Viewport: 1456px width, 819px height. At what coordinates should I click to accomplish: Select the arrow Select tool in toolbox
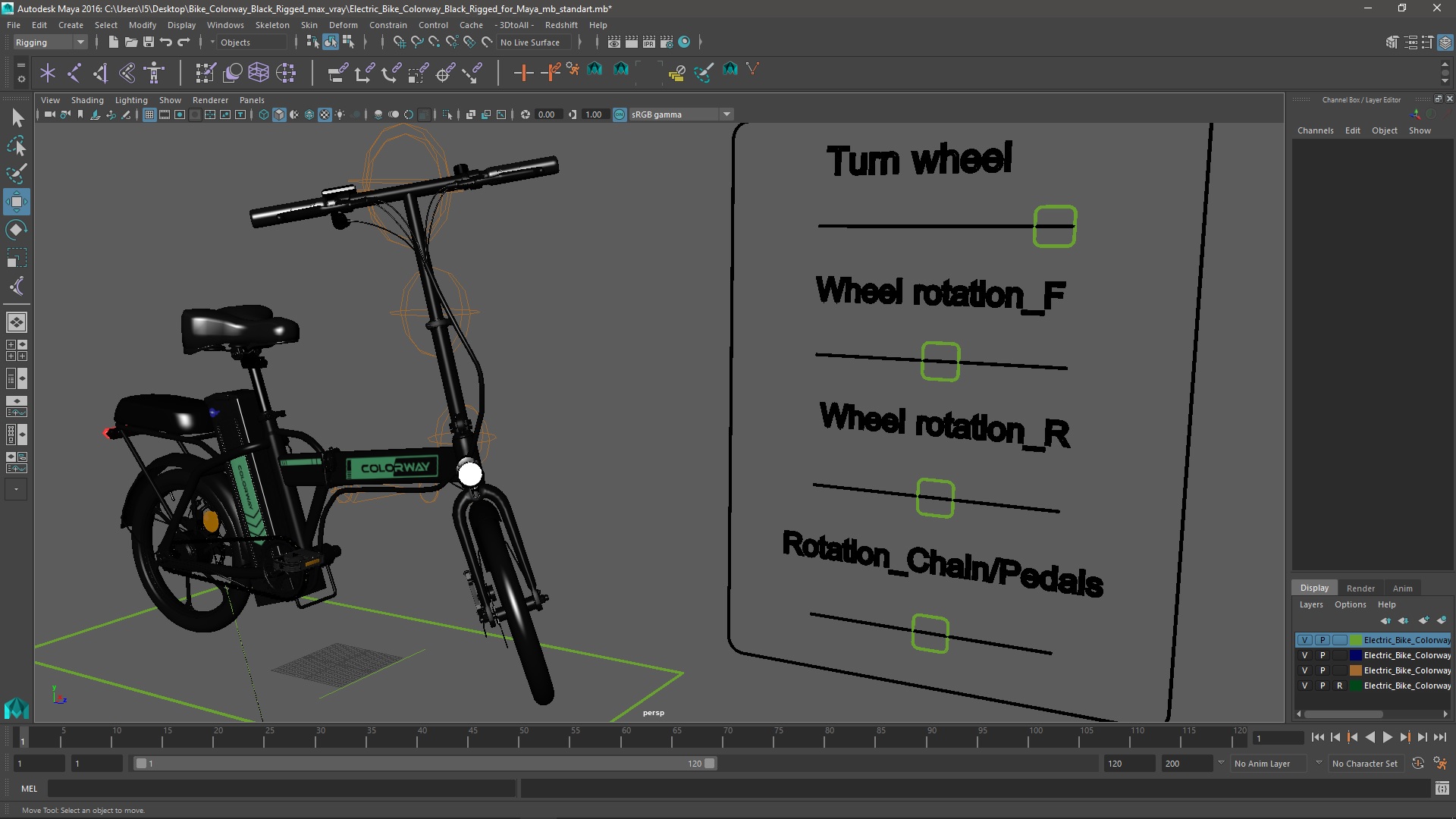[x=17, y=118]
